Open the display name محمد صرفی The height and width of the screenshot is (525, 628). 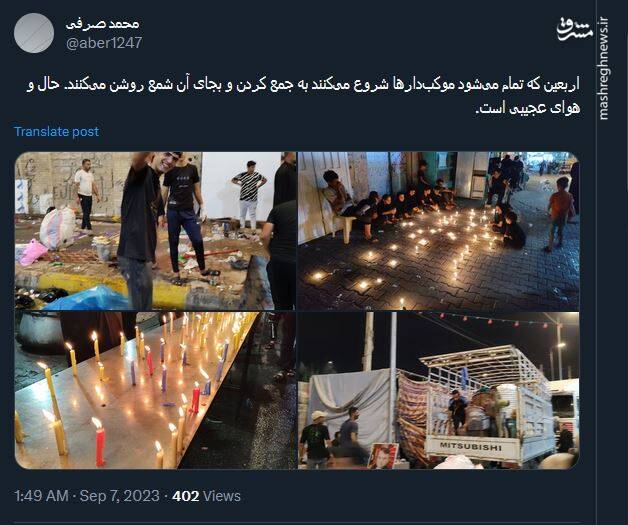click(103, 24)
